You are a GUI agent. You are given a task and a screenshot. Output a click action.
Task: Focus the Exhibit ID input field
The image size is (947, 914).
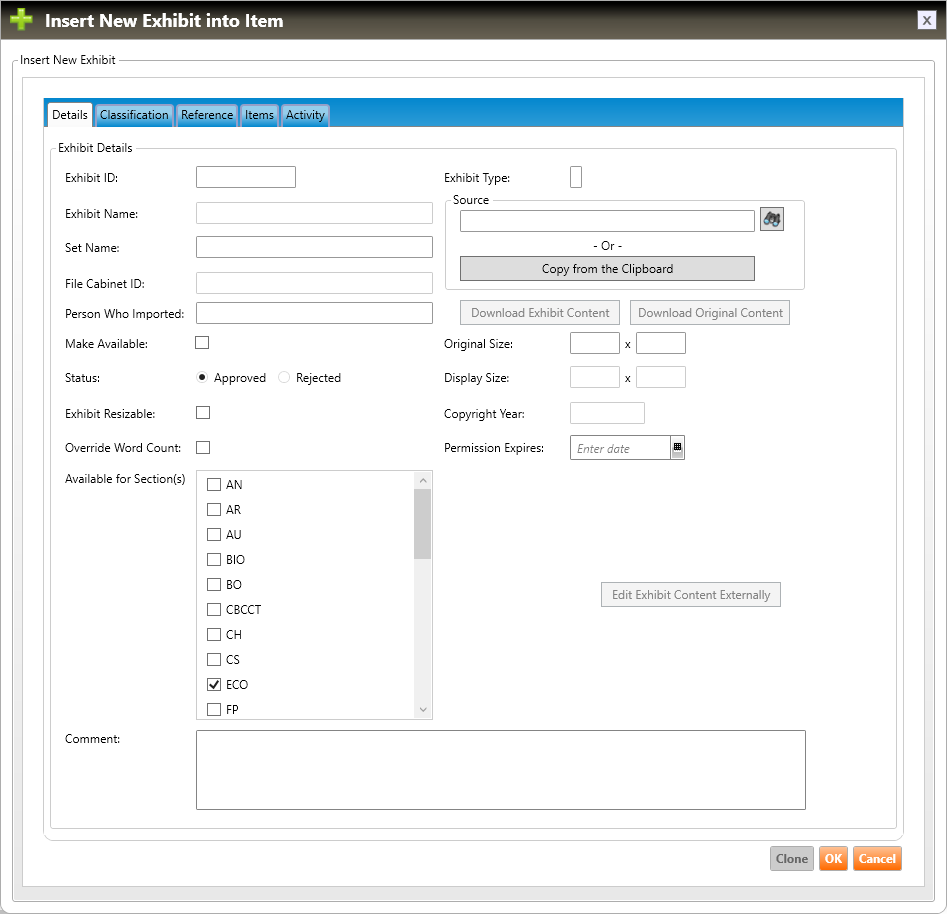coord(246,178)
